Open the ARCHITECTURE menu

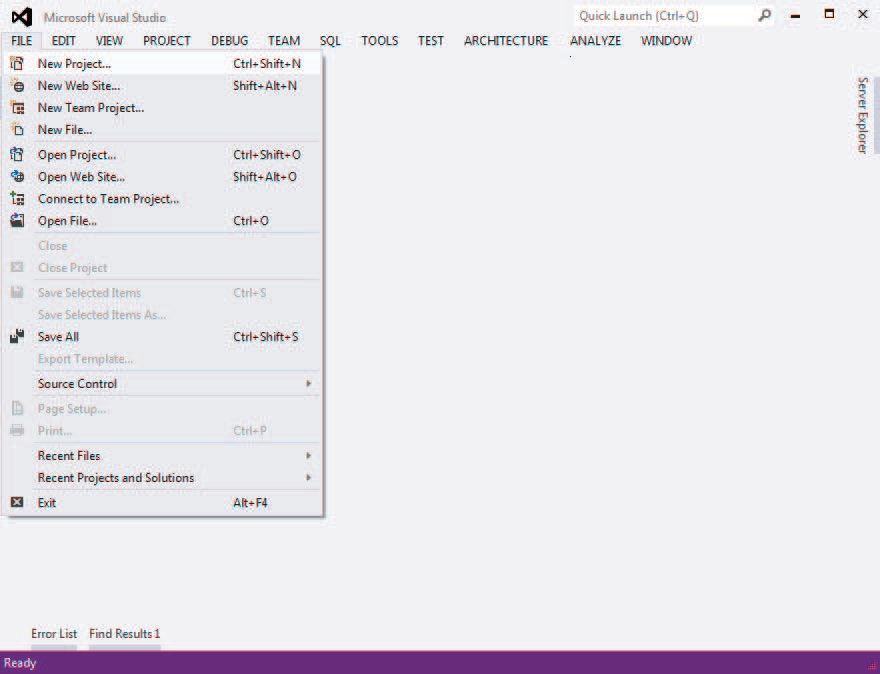pos(506,41)
